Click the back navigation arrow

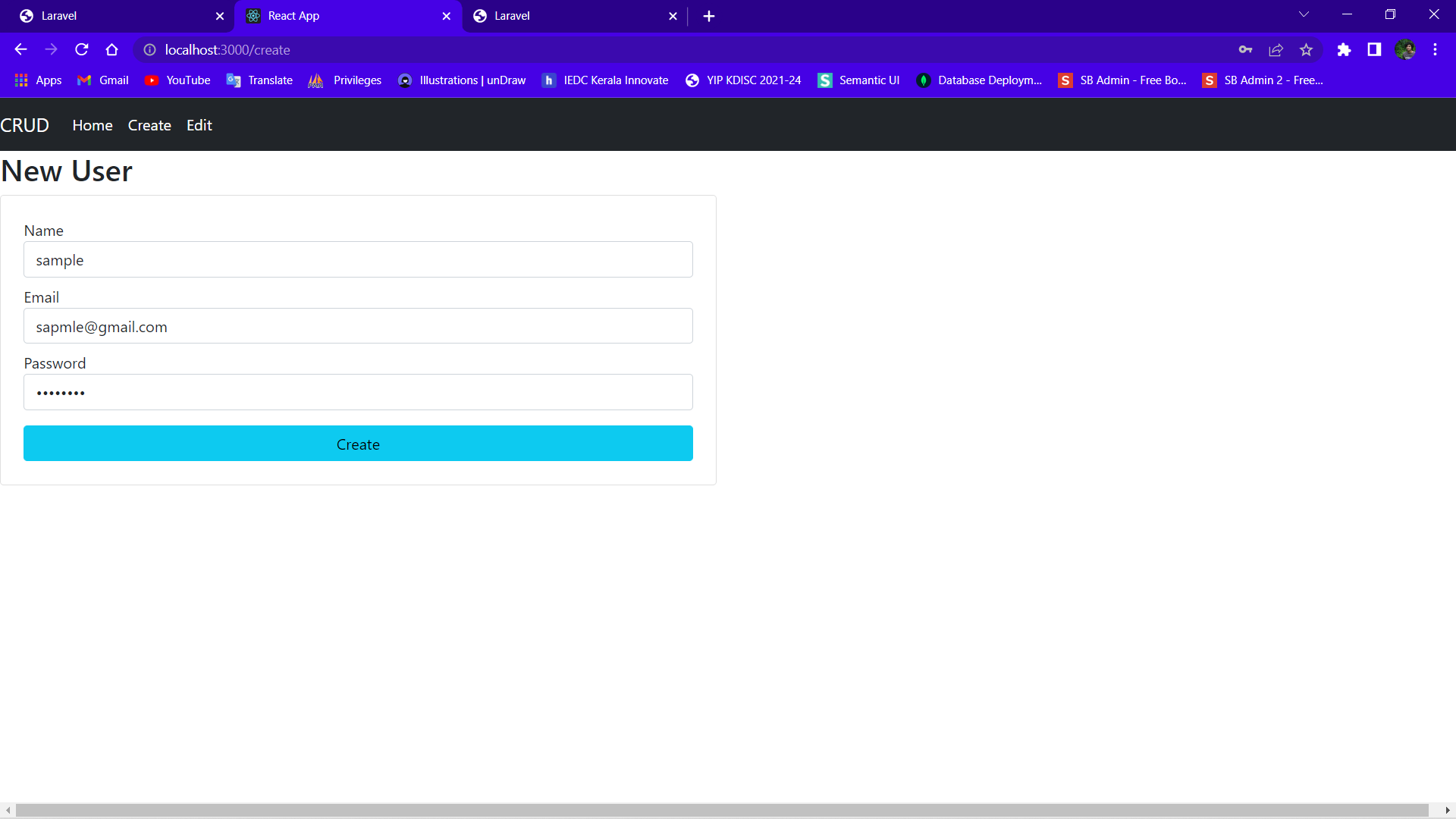20,49
